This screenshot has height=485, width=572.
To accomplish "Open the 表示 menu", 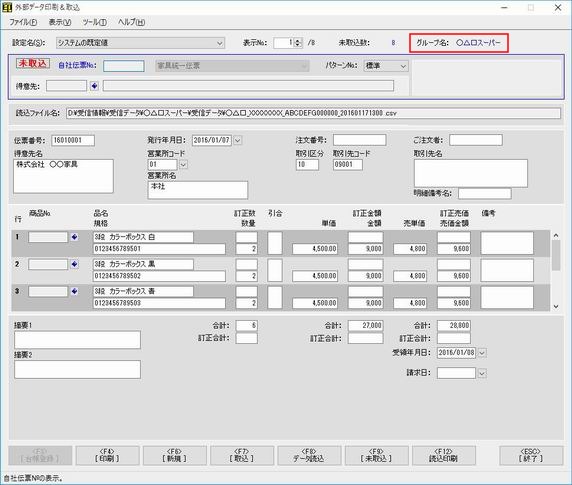I will (60, 22).
